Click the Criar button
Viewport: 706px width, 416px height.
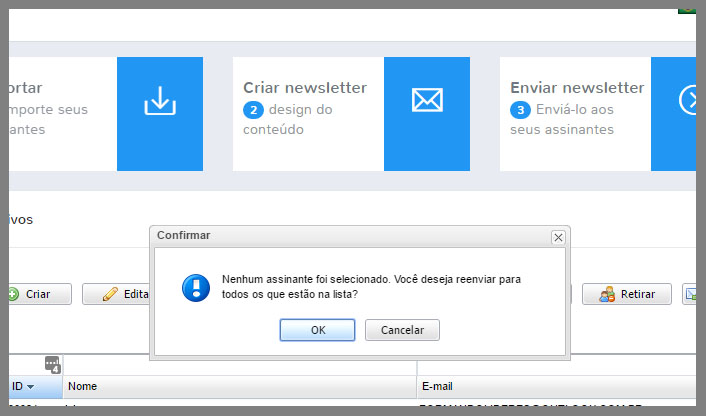coord(38,294)
